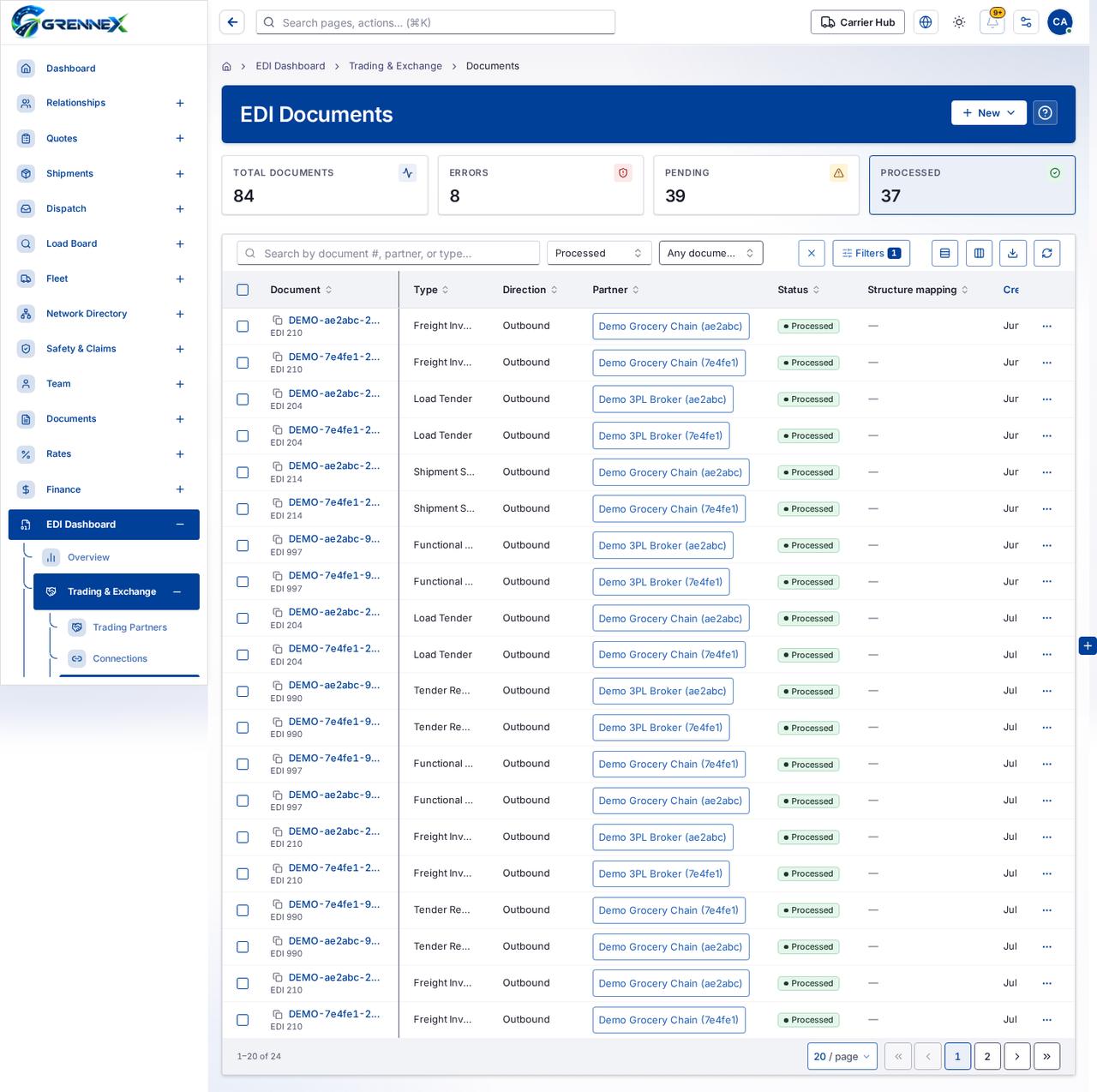The height and width of the screenshot is (1092, 1097).
Task: Check the first DEMO-7e4fe1 EDI 204 row
Action: 243,435
